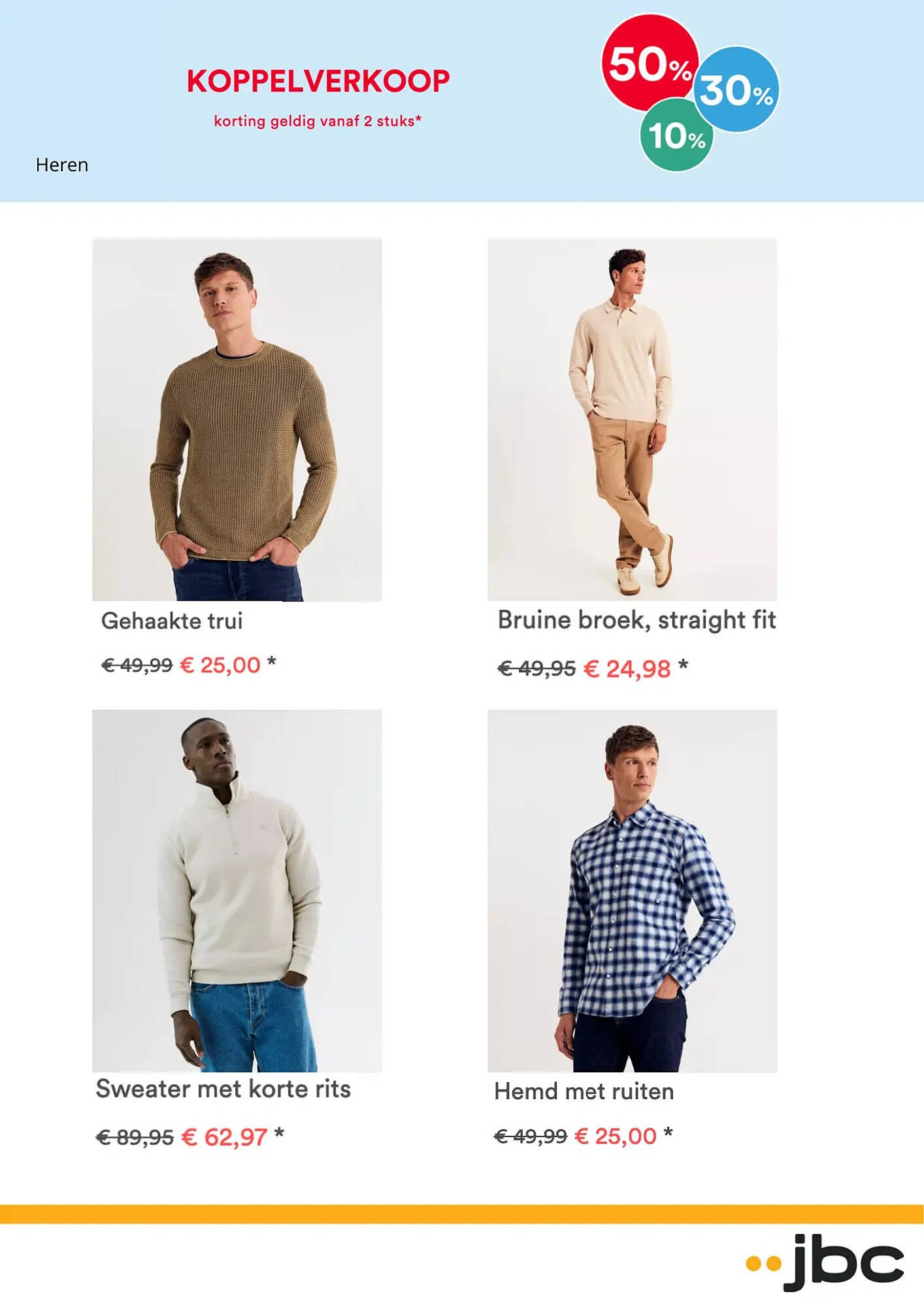Click the korting geldig vanaf 2 stuks text
This screenshot has height=1307, width=924.
click(318, 121)
